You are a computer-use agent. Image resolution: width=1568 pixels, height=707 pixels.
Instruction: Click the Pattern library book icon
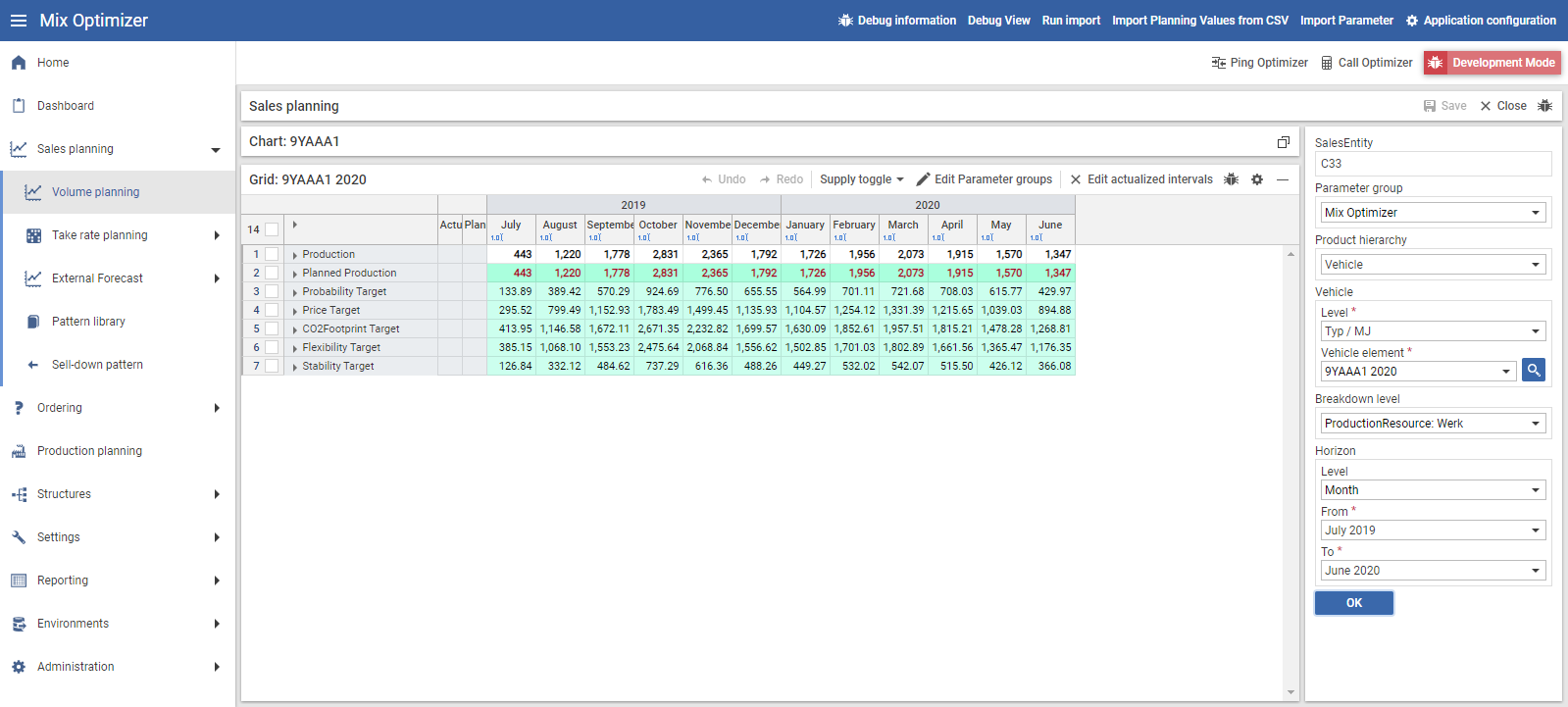point(33,322)
